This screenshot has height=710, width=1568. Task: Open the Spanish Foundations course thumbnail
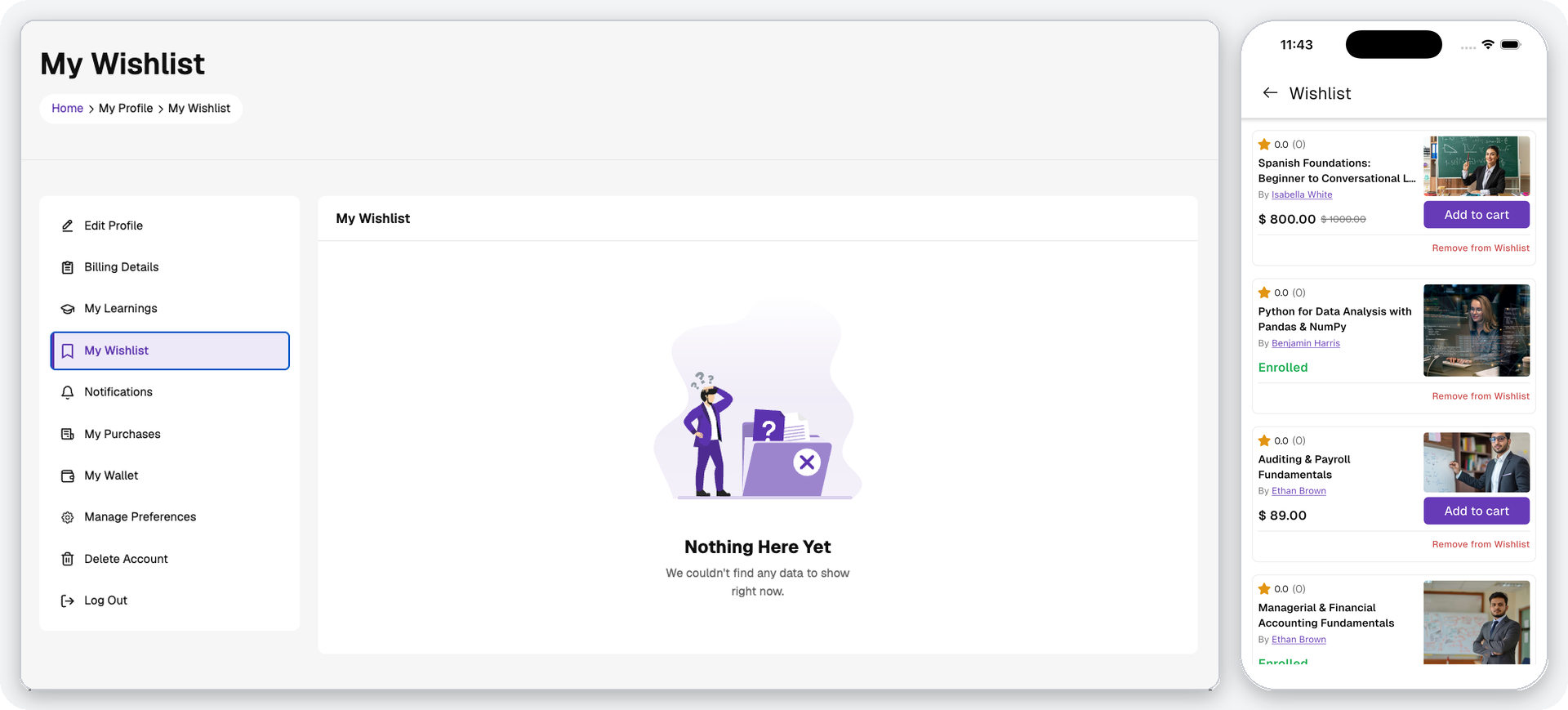1477,166
